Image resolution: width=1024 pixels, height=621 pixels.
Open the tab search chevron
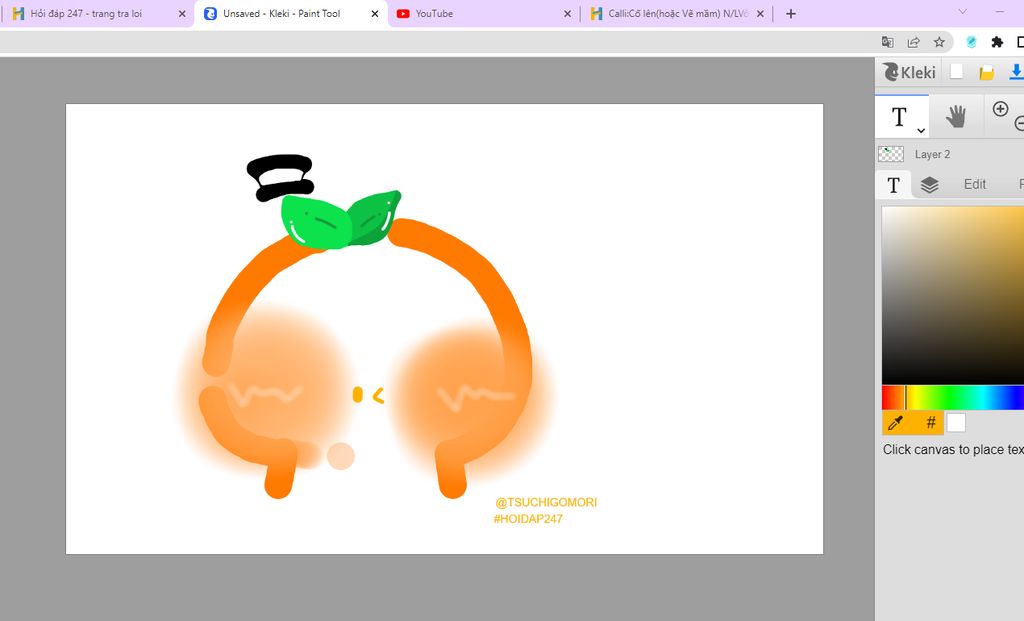coord(963,12)
